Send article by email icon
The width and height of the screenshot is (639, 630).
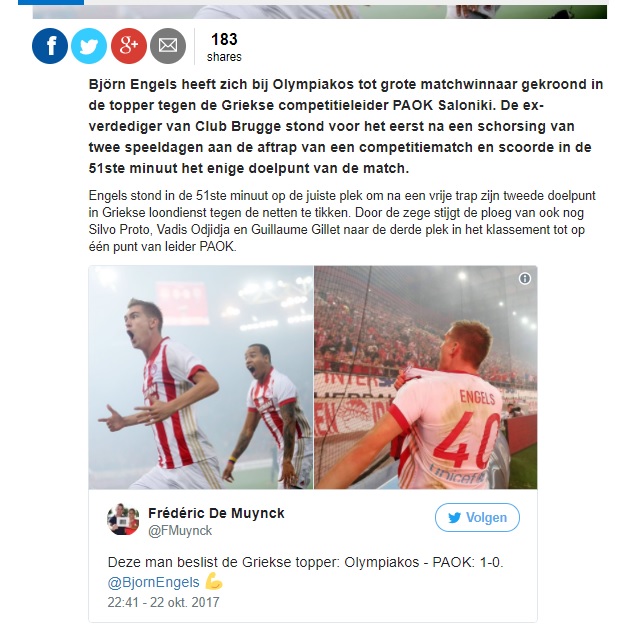[x=168, y=46]
